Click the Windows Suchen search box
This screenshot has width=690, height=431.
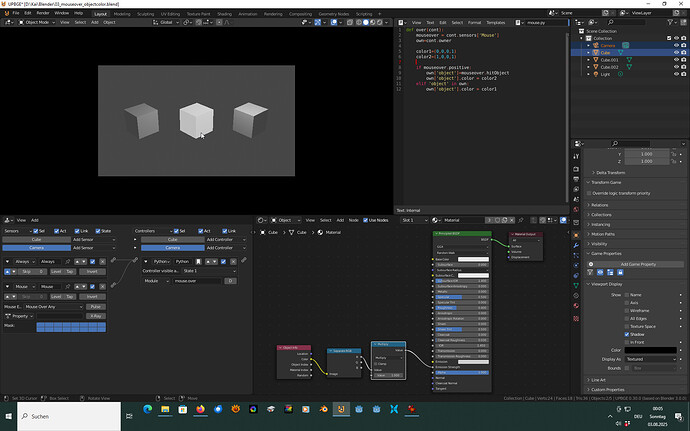pos(69,416)
